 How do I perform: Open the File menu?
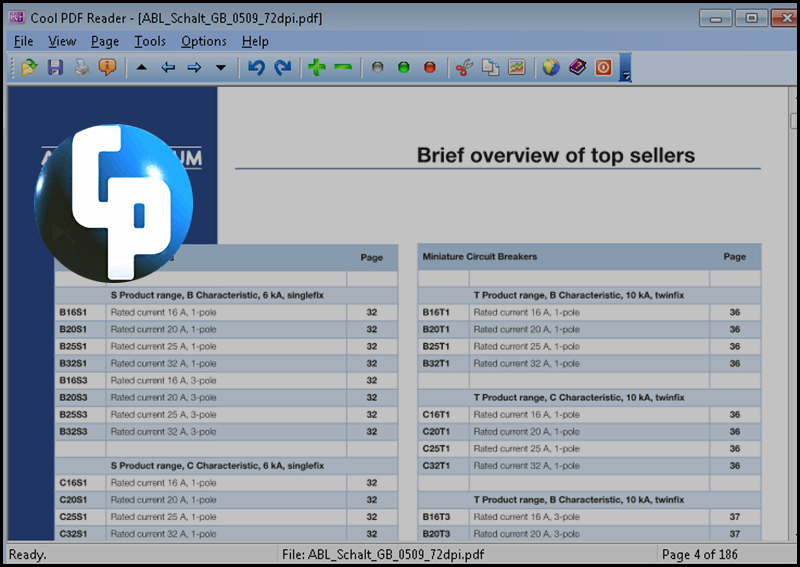coord(23,41)
